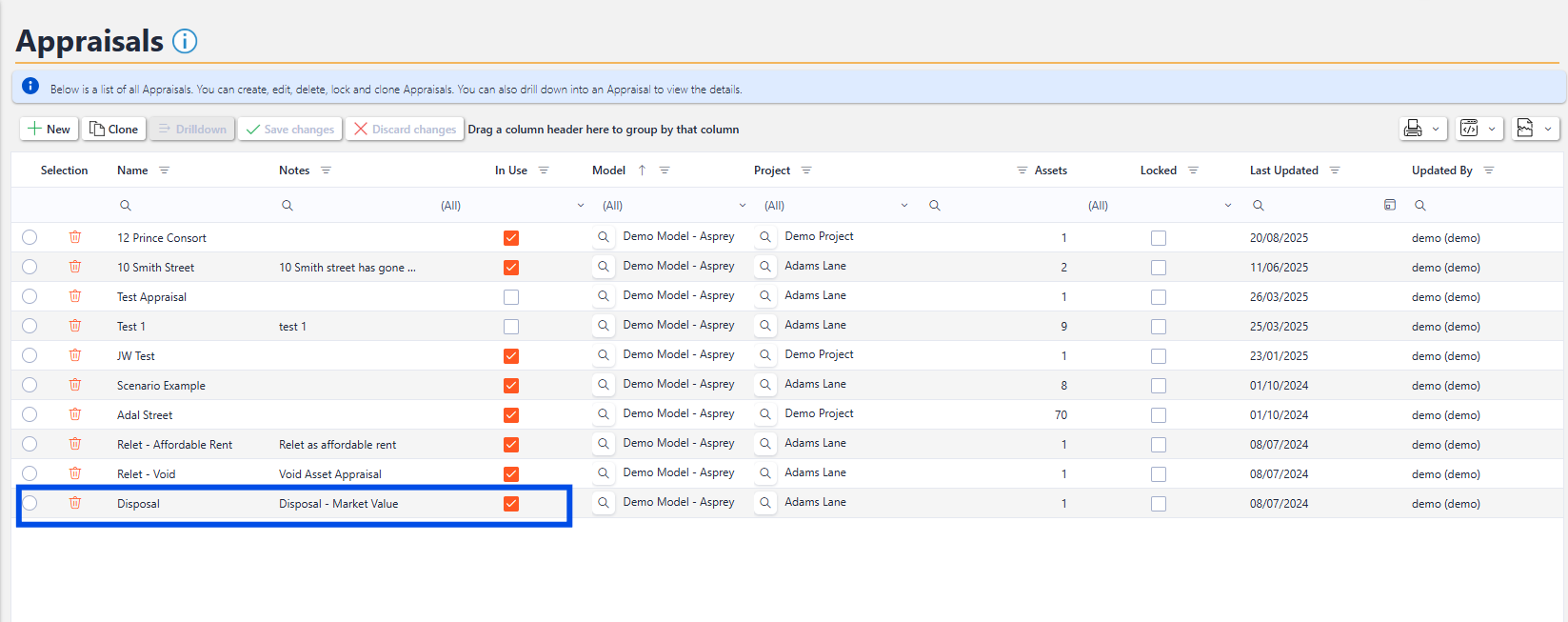Tick Locked checkbox for 10 Smith Street

pos(1158,268)
